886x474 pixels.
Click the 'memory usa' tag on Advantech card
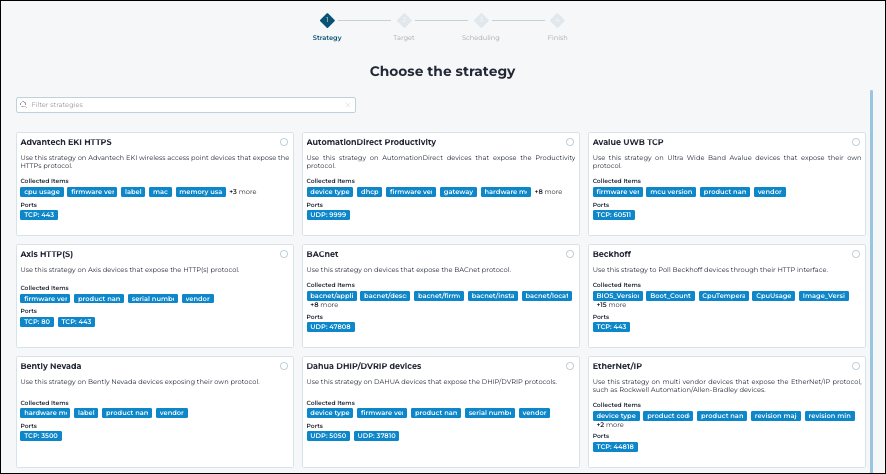(201, 192)
